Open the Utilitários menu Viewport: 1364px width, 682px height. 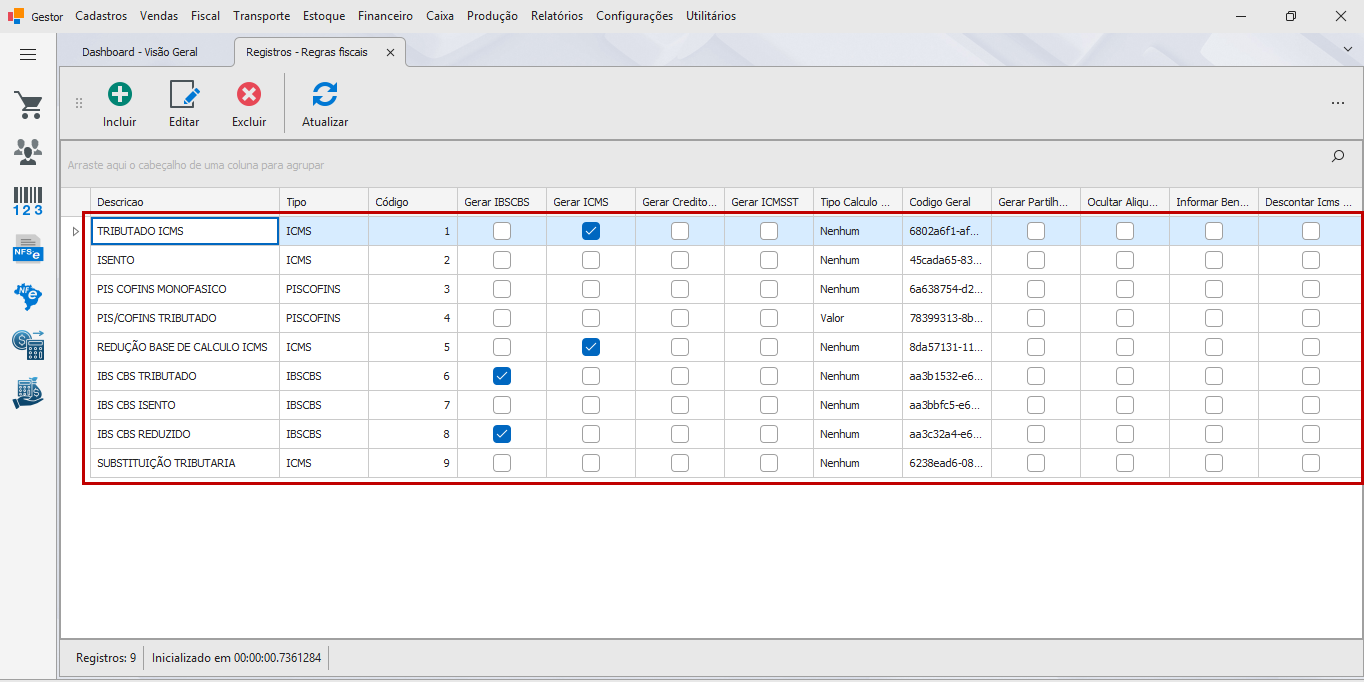click(x=711, y=16)
